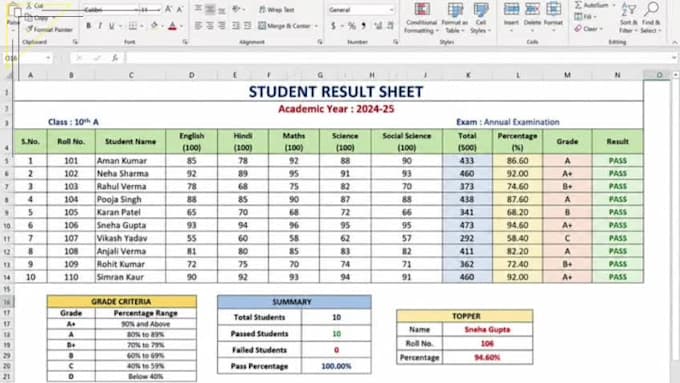This screenshot has height=383, width=680.
Task: Expand the Merge & Center dropdown arrow
Action: tap(316, 26)
